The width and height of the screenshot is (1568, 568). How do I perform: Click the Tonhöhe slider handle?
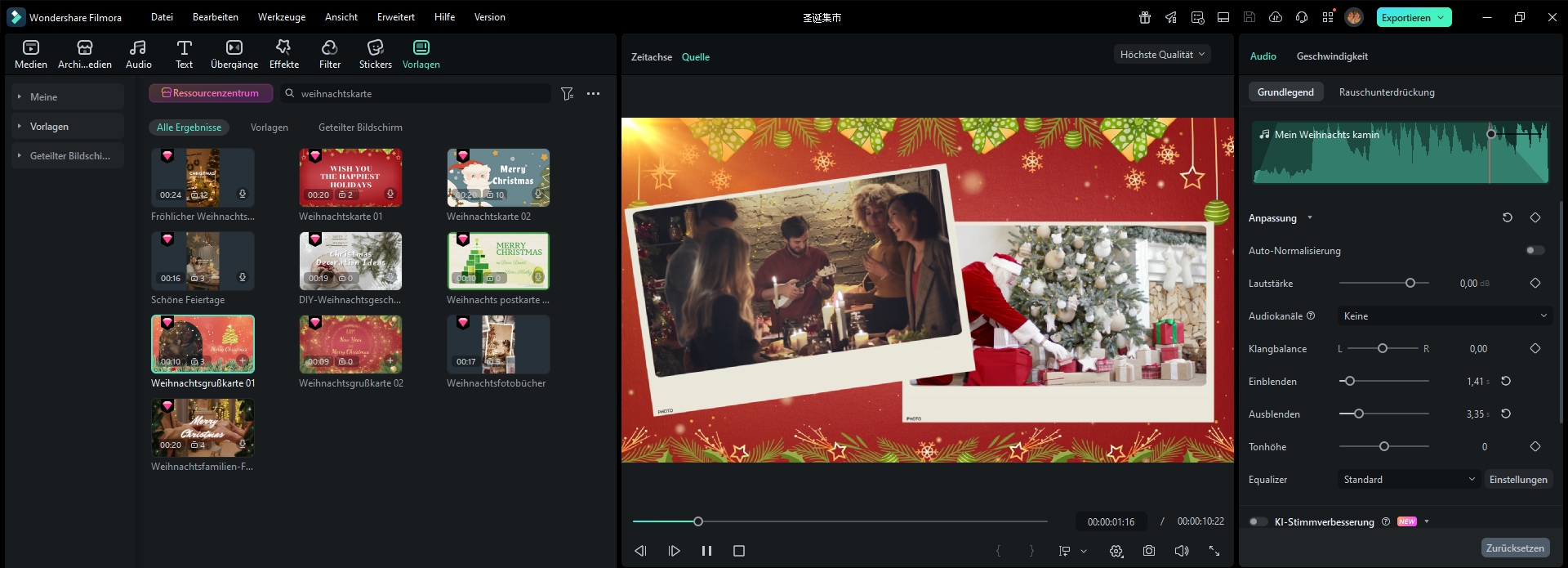point(1384,447)
